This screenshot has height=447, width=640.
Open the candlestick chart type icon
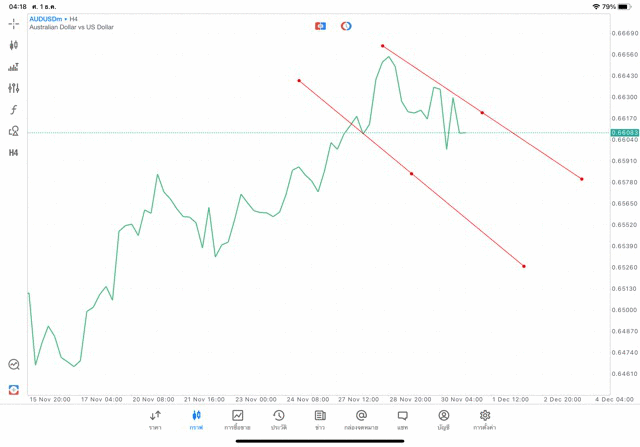14,45
